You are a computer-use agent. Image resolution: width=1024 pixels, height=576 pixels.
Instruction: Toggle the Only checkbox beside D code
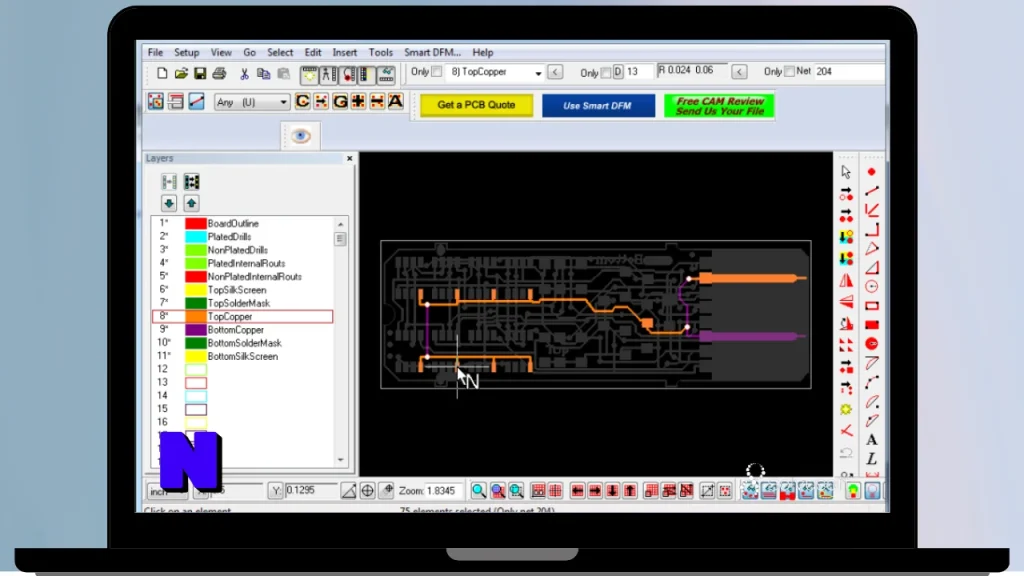[605, 72]
